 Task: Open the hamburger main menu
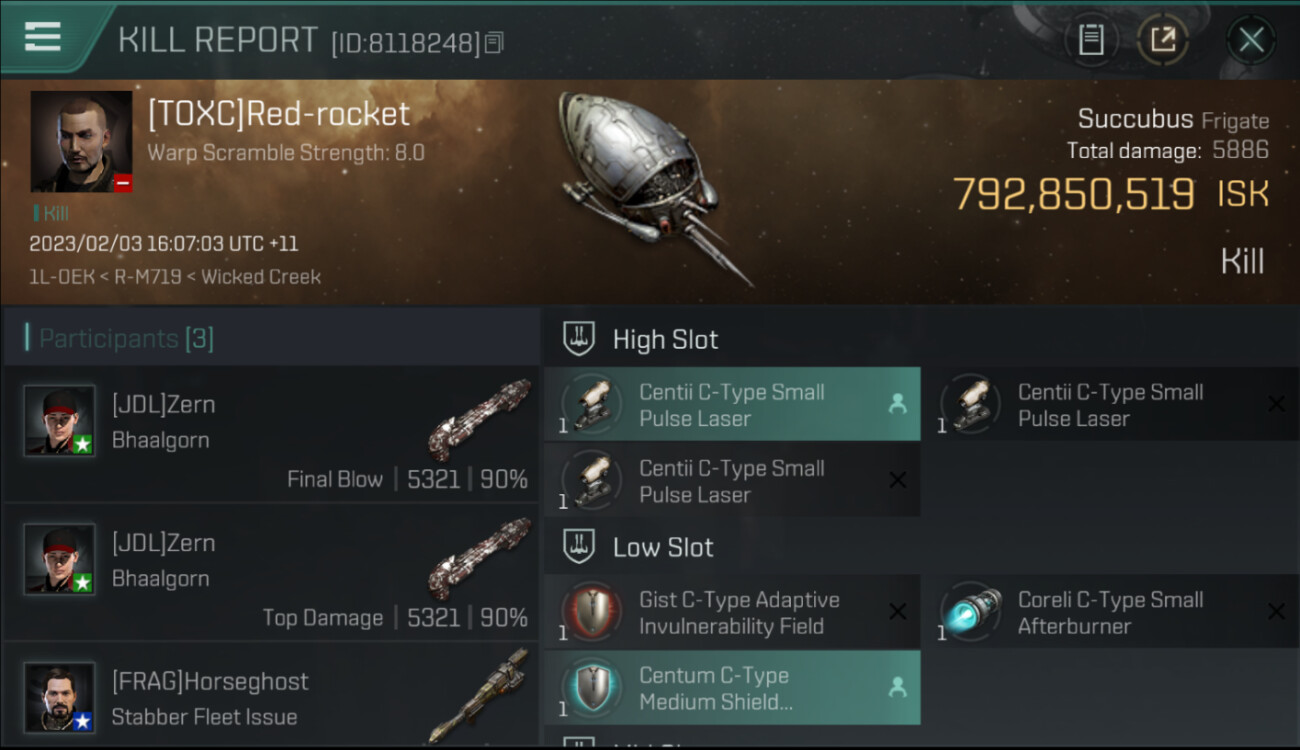point(42,37)
